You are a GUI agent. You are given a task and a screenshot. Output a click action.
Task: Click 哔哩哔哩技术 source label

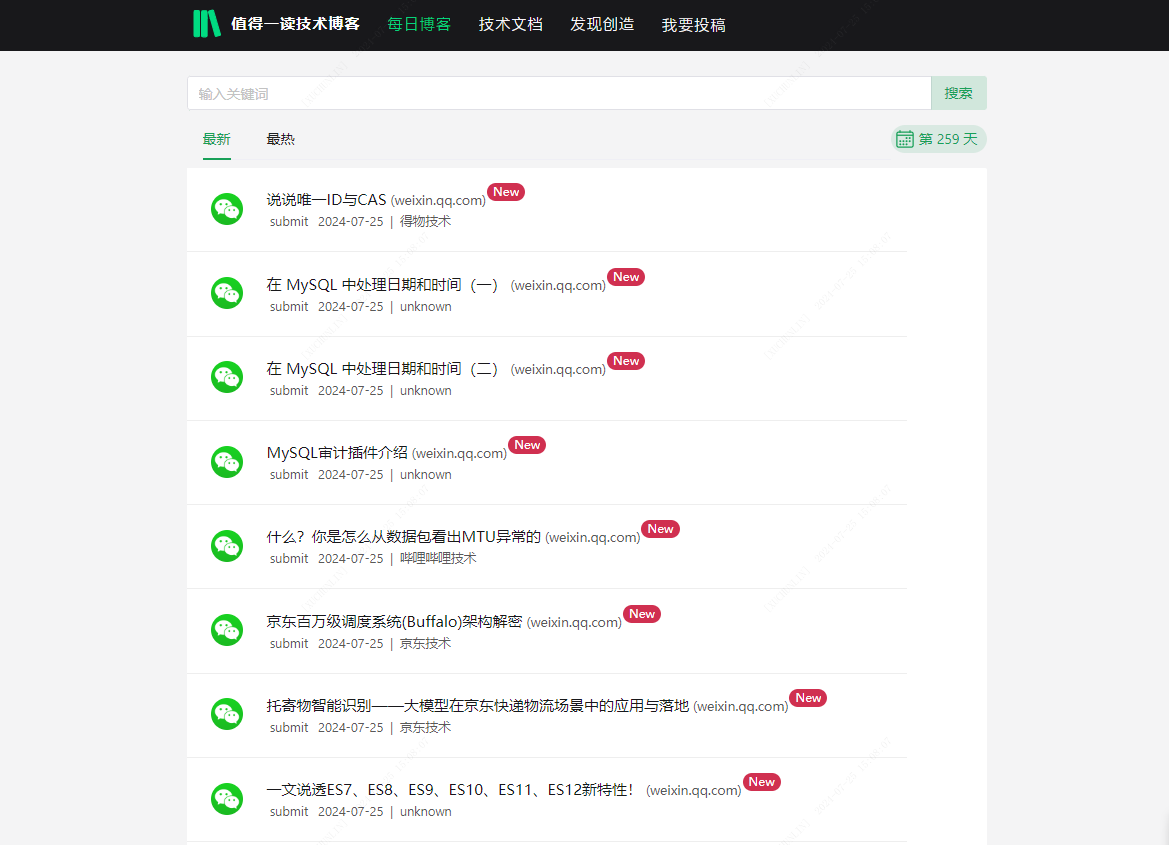tap(438, 559)
